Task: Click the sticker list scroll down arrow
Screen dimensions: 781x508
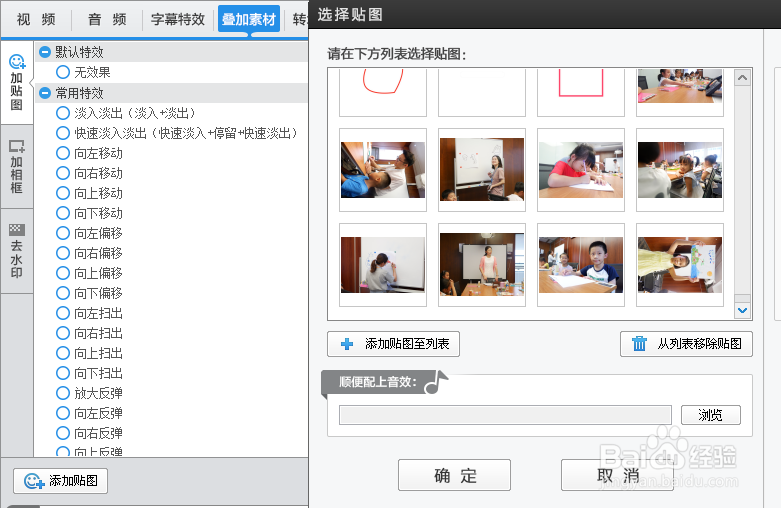Action: point(742,310)
